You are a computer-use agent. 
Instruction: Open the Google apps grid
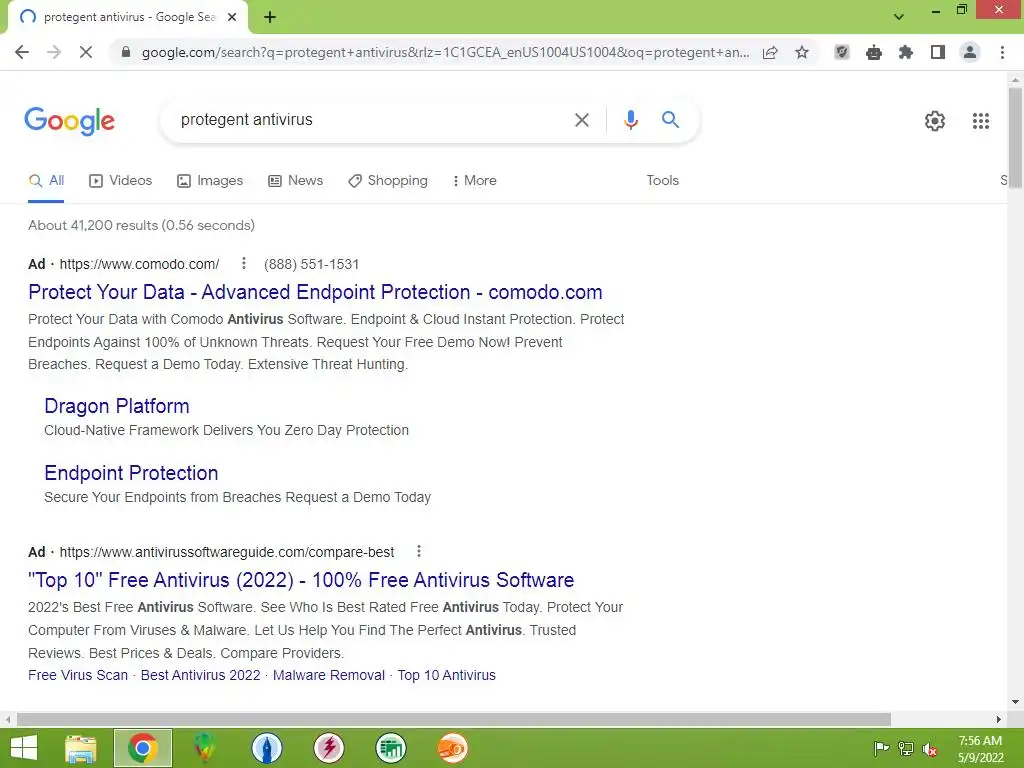(x=980, y=121)
